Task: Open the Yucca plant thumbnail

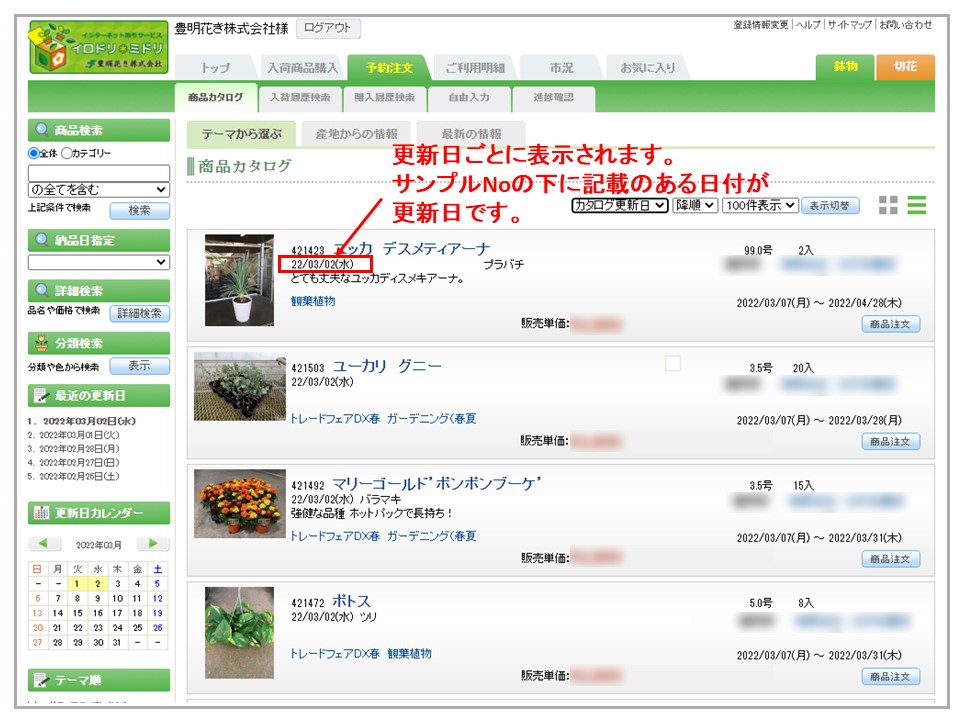Action: click(x=239, y=280)
